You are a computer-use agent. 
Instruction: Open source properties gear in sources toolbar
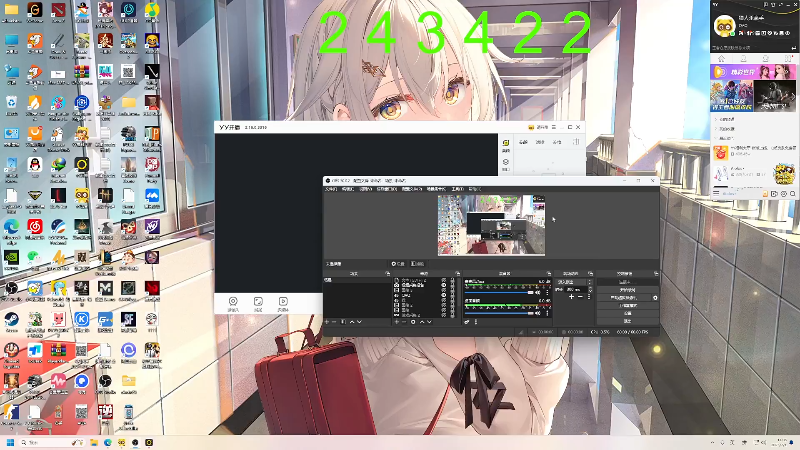[x=413, y=322]
